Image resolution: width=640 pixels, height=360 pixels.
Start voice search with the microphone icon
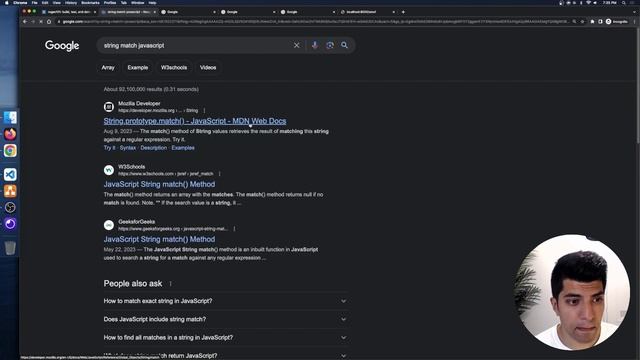(315, 45)
